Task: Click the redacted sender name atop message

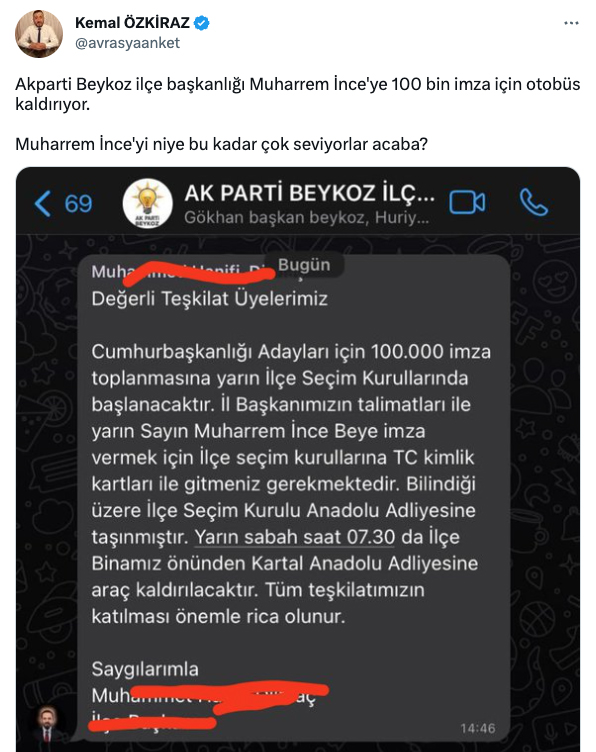Action: tap(184, 271)
